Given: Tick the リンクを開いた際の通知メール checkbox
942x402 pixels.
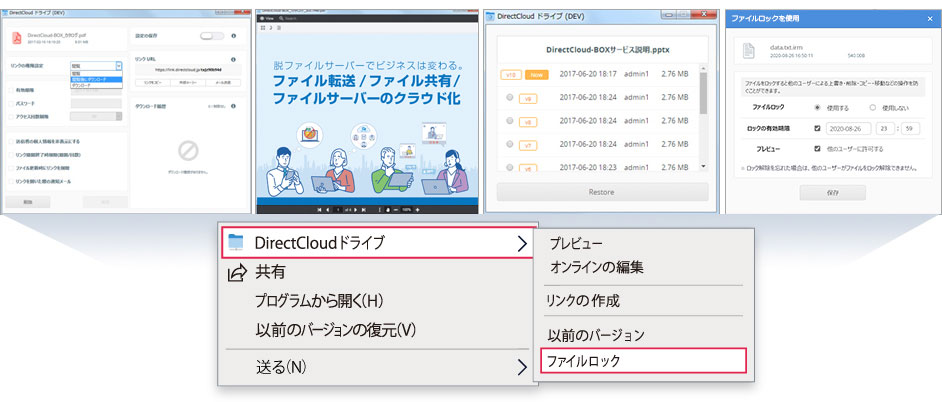Looking at the screenshot, I should click(11, 181).
